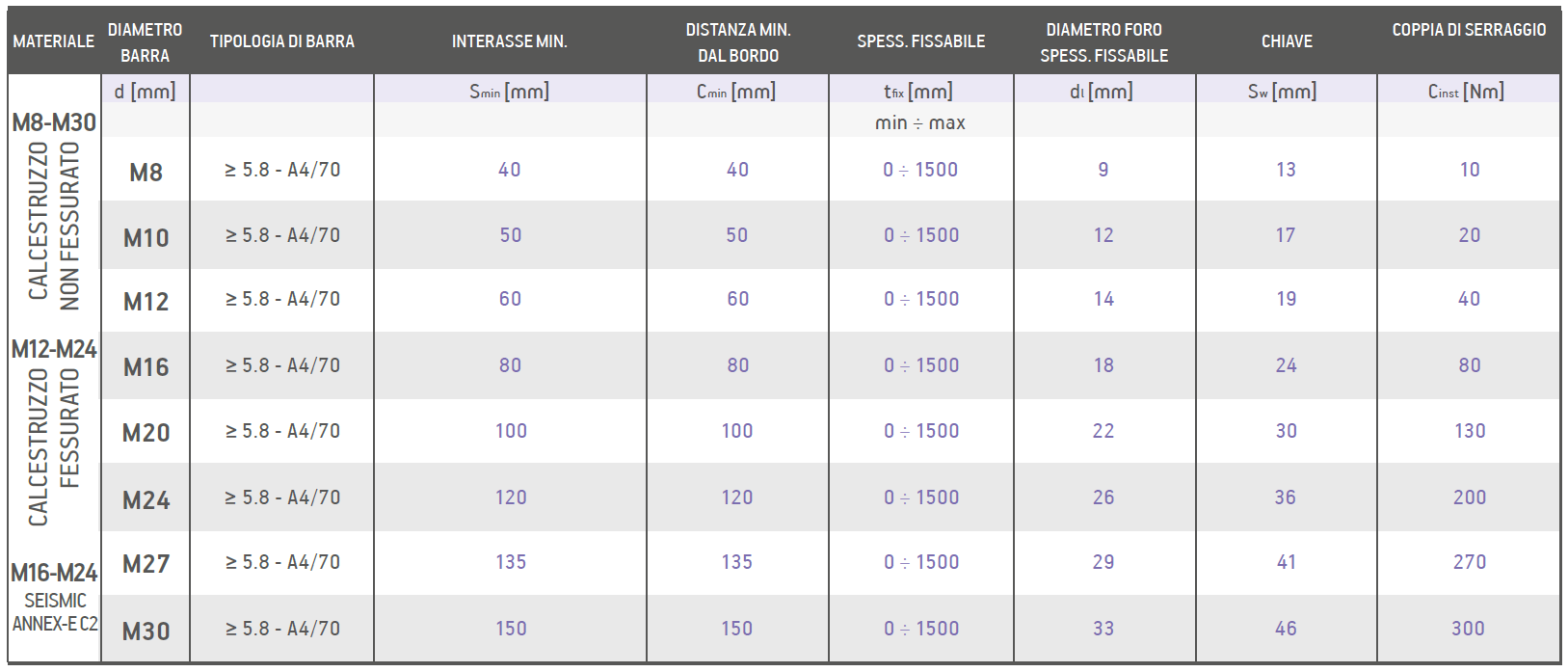Select torque value 300 for M30
This screenshot has width=1568, height=672.
(1469, 629)
